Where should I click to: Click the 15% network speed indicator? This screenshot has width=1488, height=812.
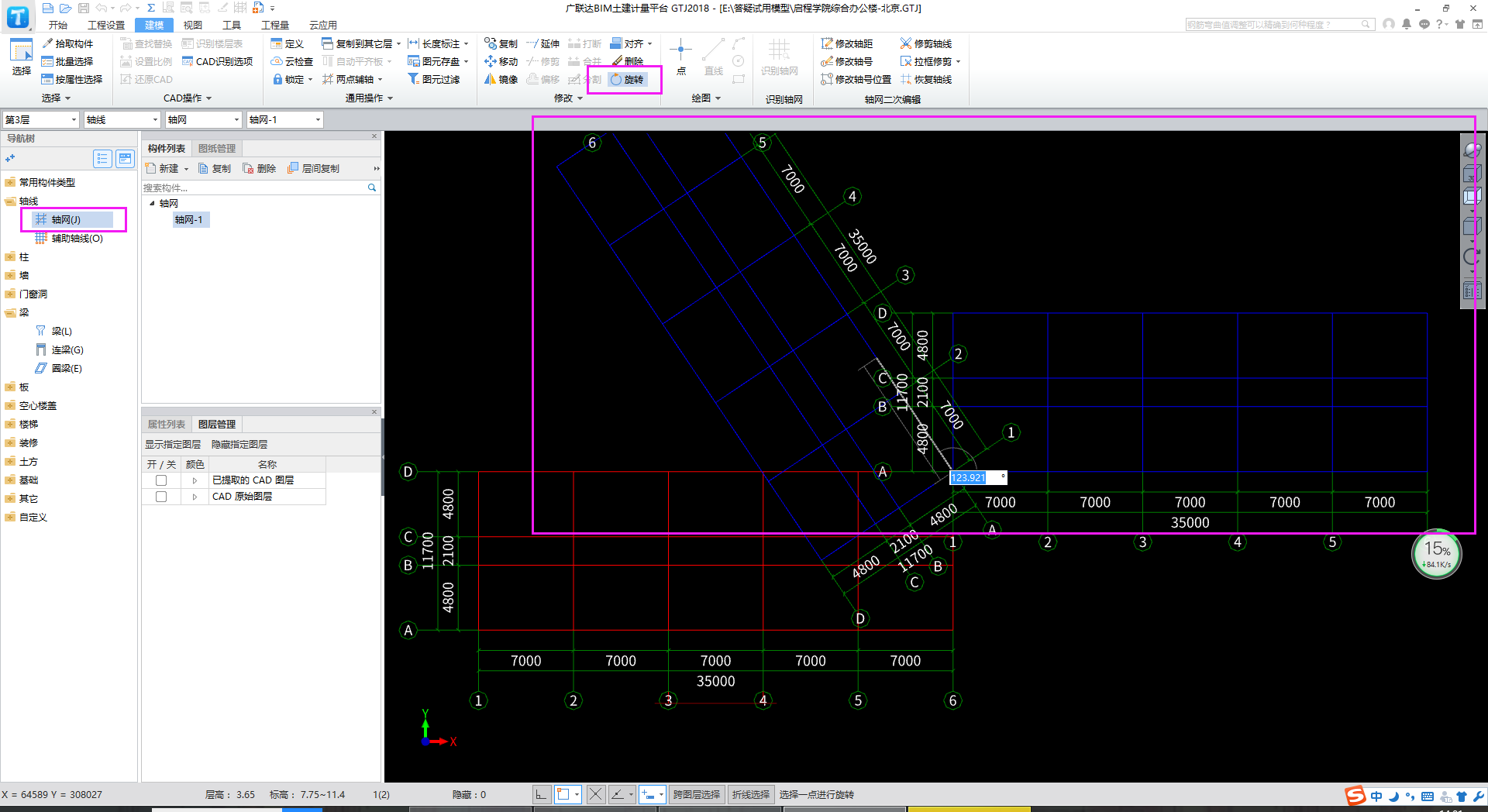coord(1437,554)
